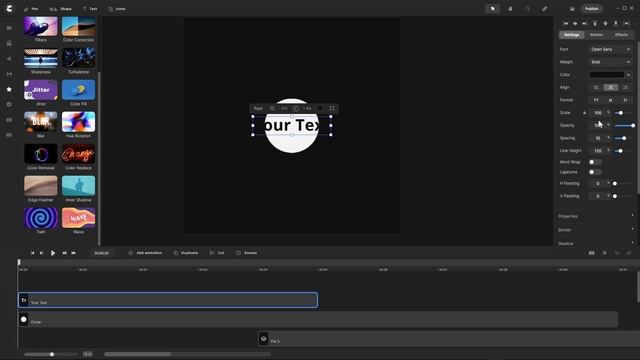The height and width of the screenshot is (360, 640).
Task: Expand the Border section
Action: [x=596, y=230]
